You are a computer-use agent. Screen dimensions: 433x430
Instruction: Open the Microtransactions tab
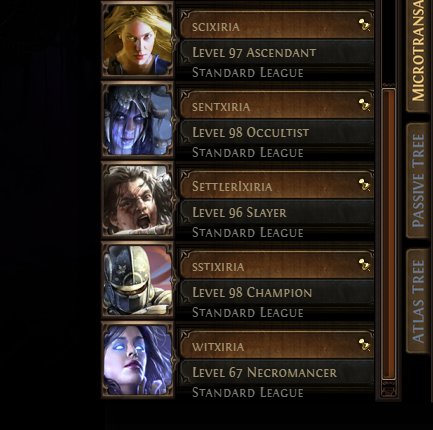point(418,55)
